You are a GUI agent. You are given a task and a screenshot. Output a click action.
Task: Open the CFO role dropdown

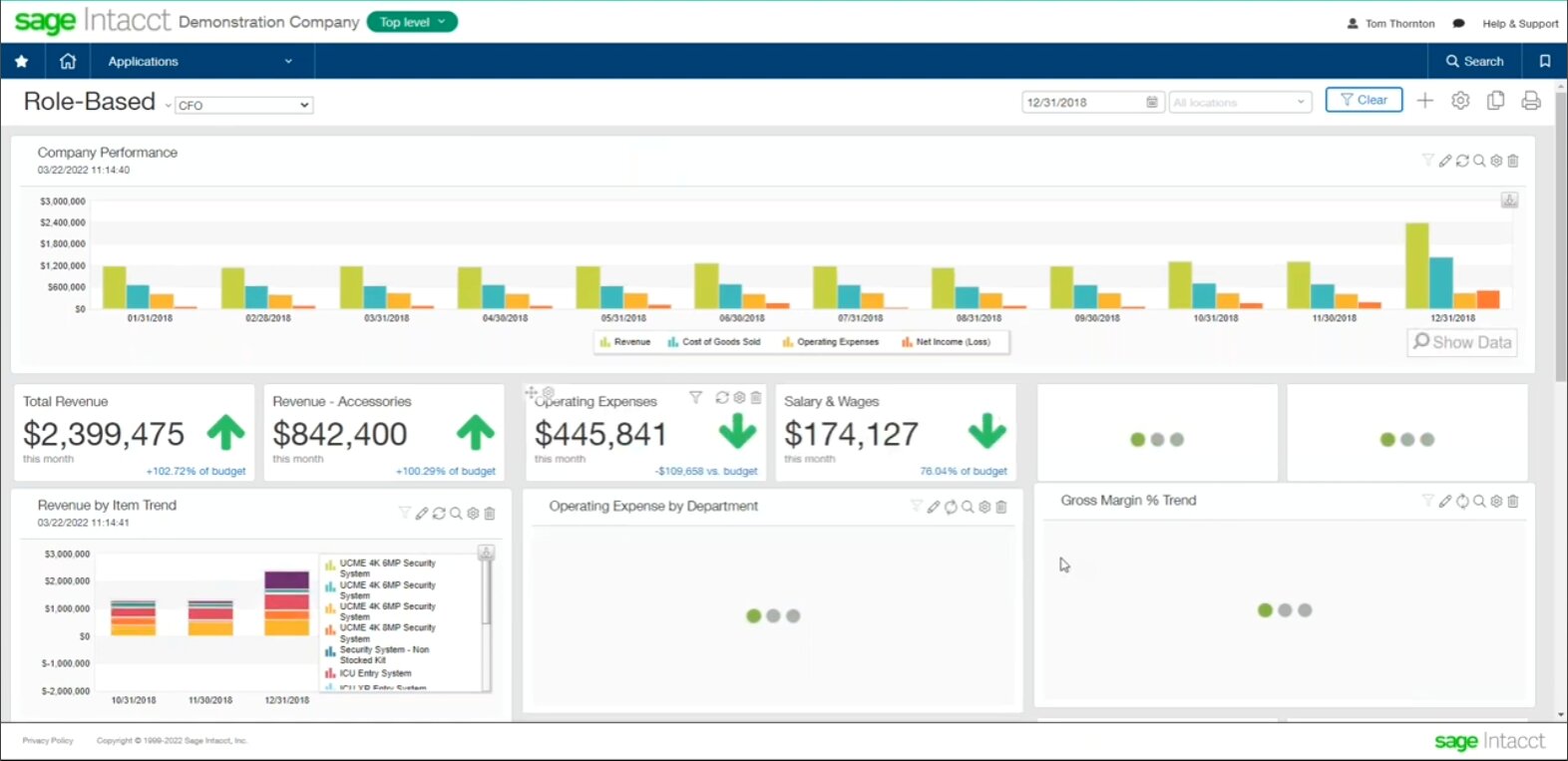click(x=243, y=105)
